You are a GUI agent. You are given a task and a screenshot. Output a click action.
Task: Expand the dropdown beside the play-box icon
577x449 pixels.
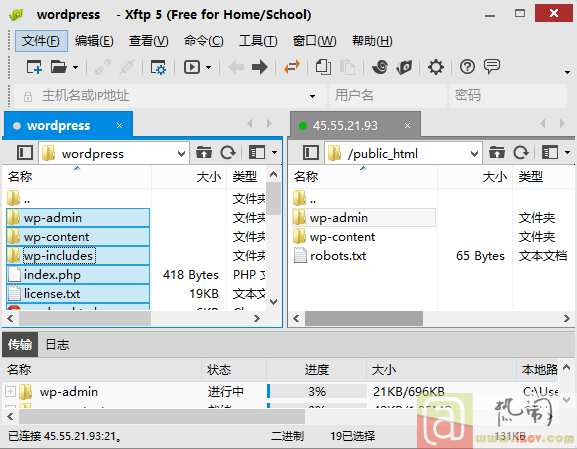pos(208,67)
